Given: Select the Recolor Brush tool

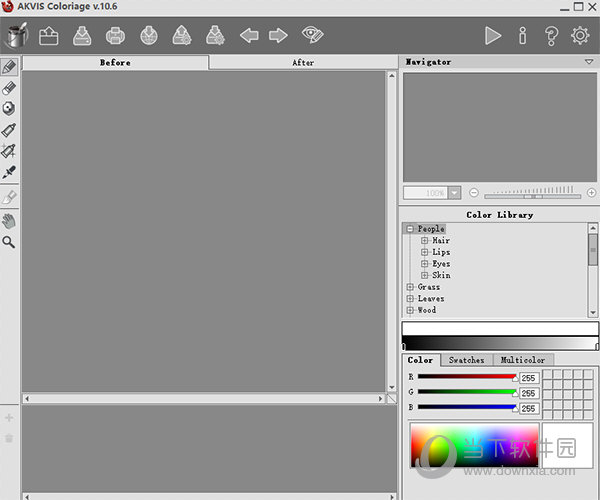Looking at the screenshot, I should 9,197.
